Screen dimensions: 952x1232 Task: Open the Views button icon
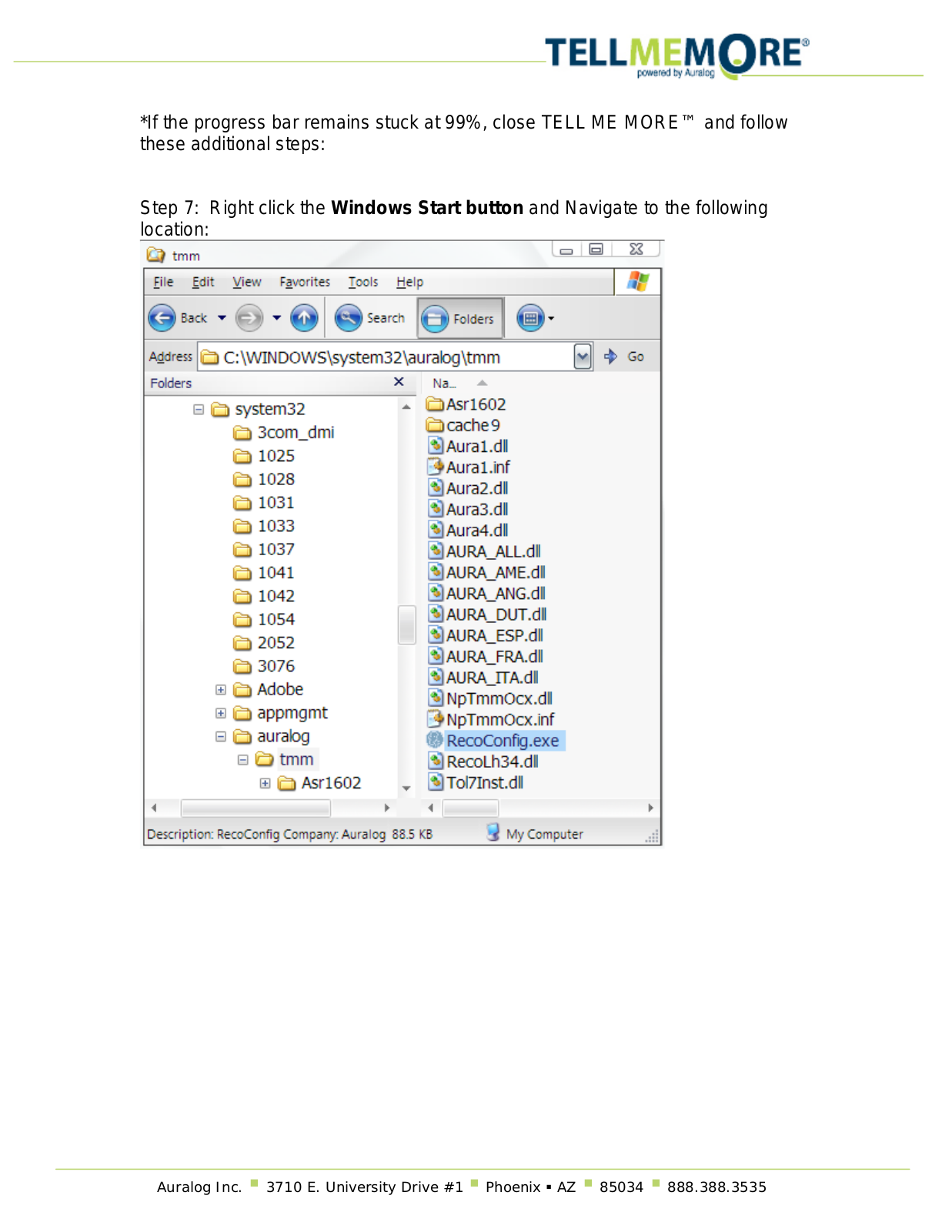click(x=530, y=318)
